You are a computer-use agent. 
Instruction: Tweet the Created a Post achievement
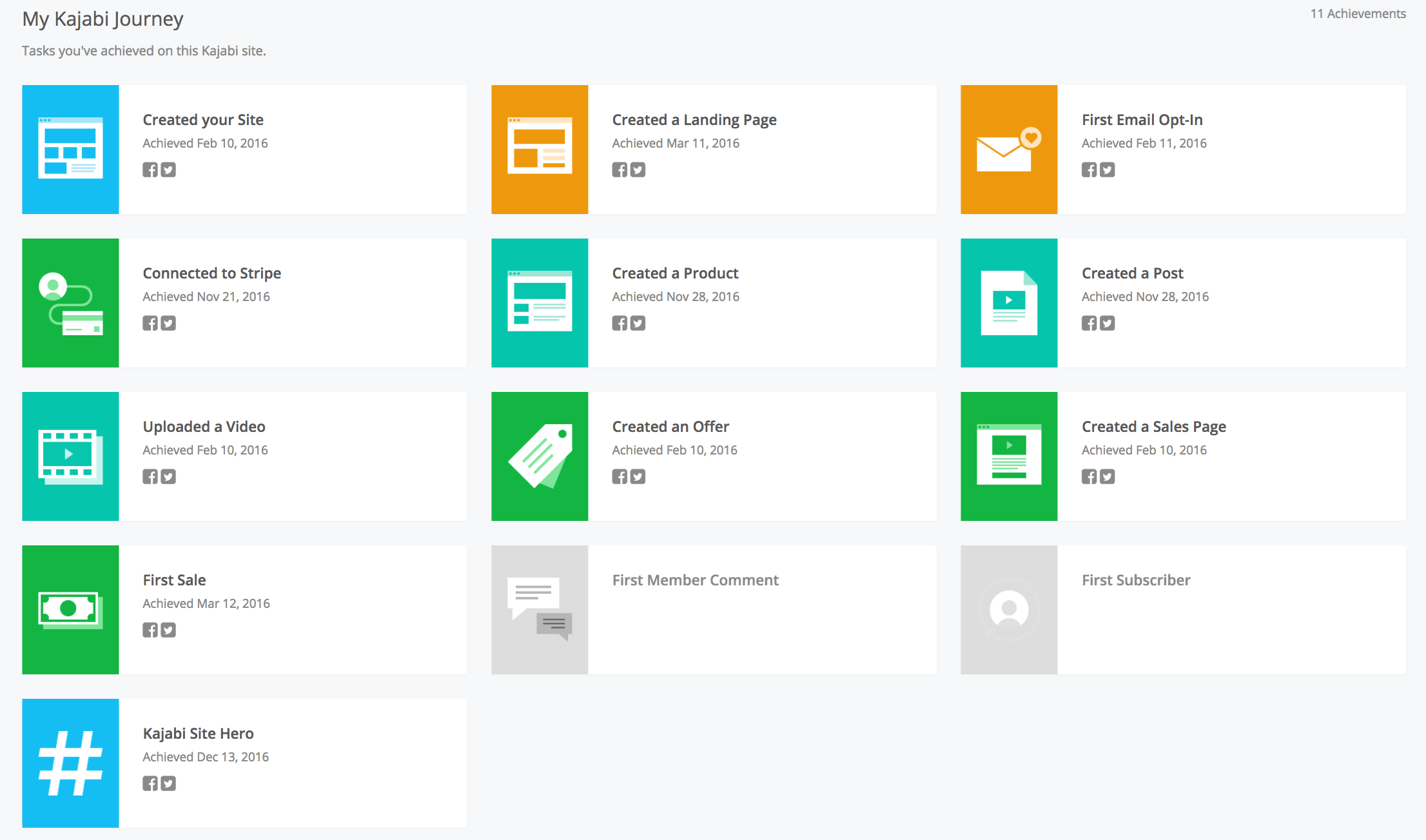coord(1107,323)
